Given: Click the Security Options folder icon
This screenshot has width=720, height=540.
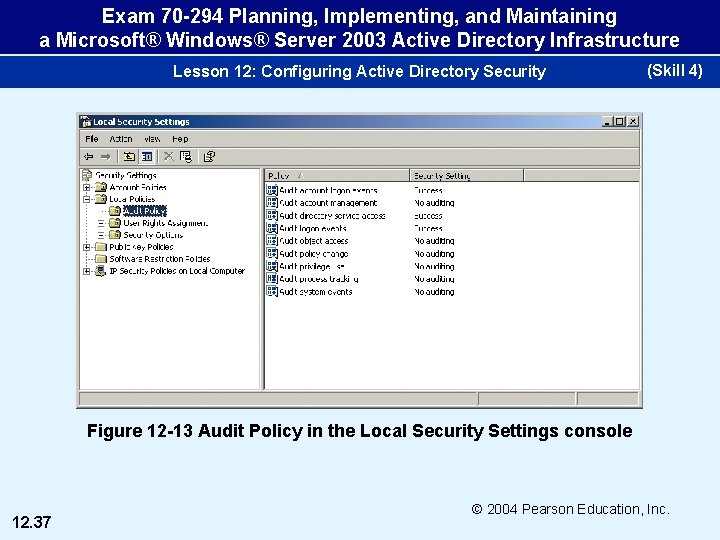Looking at the screenshot, I should click(115, 235).
